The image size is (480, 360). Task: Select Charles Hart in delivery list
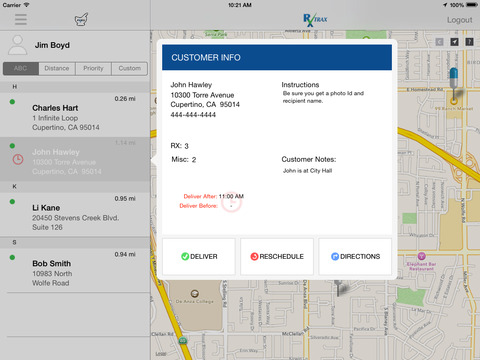(x=75, y=114)
